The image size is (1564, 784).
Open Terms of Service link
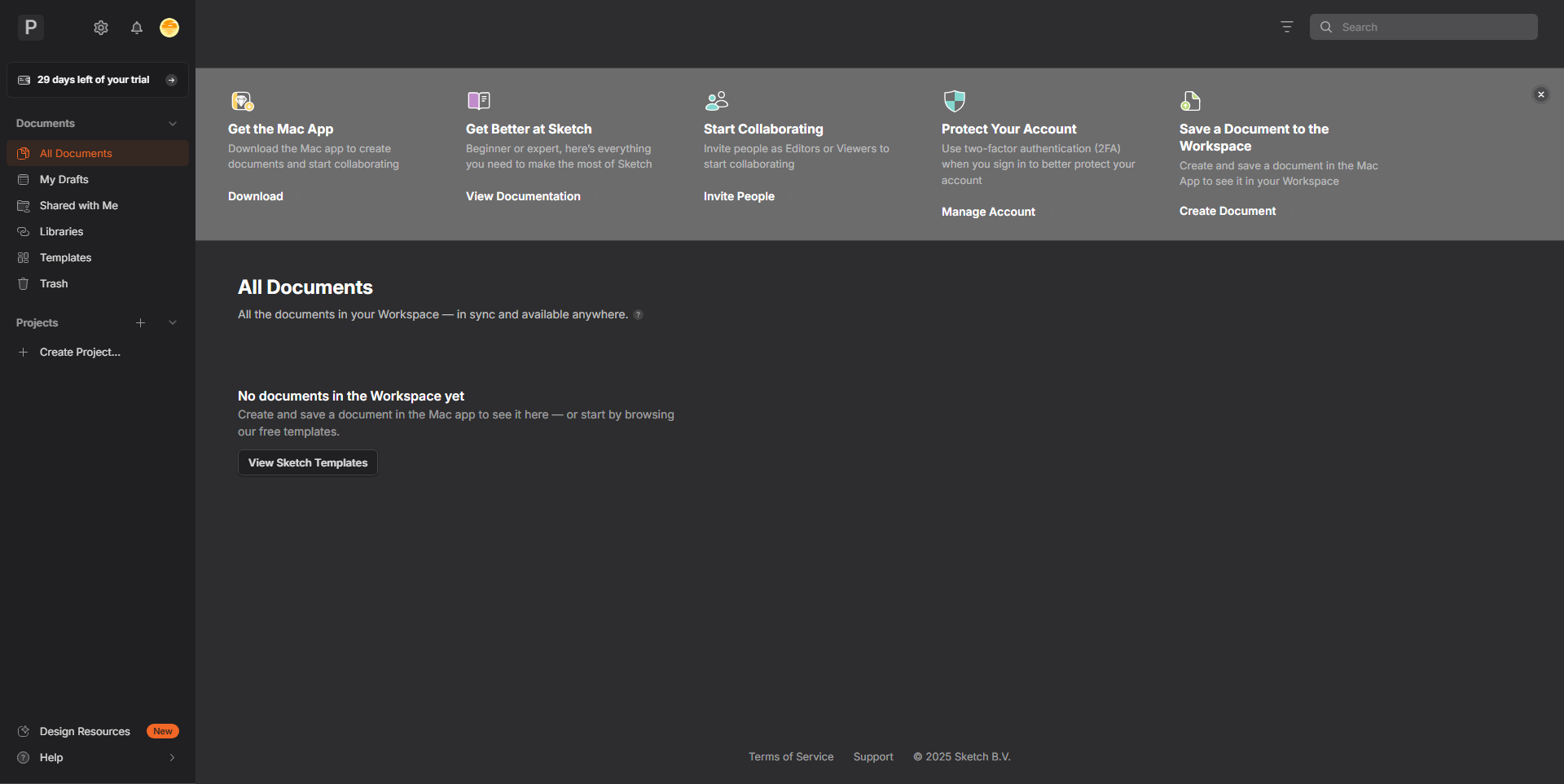[x=791, y=756]
